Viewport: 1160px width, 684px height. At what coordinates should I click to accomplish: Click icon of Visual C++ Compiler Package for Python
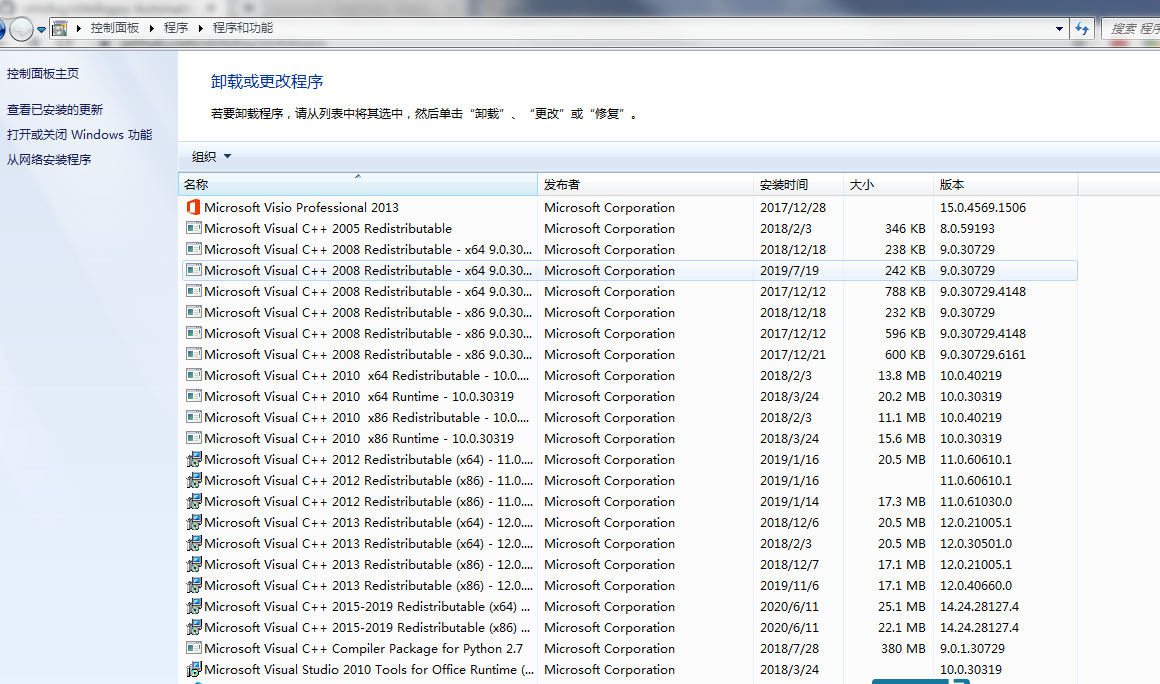click(194, 649)
